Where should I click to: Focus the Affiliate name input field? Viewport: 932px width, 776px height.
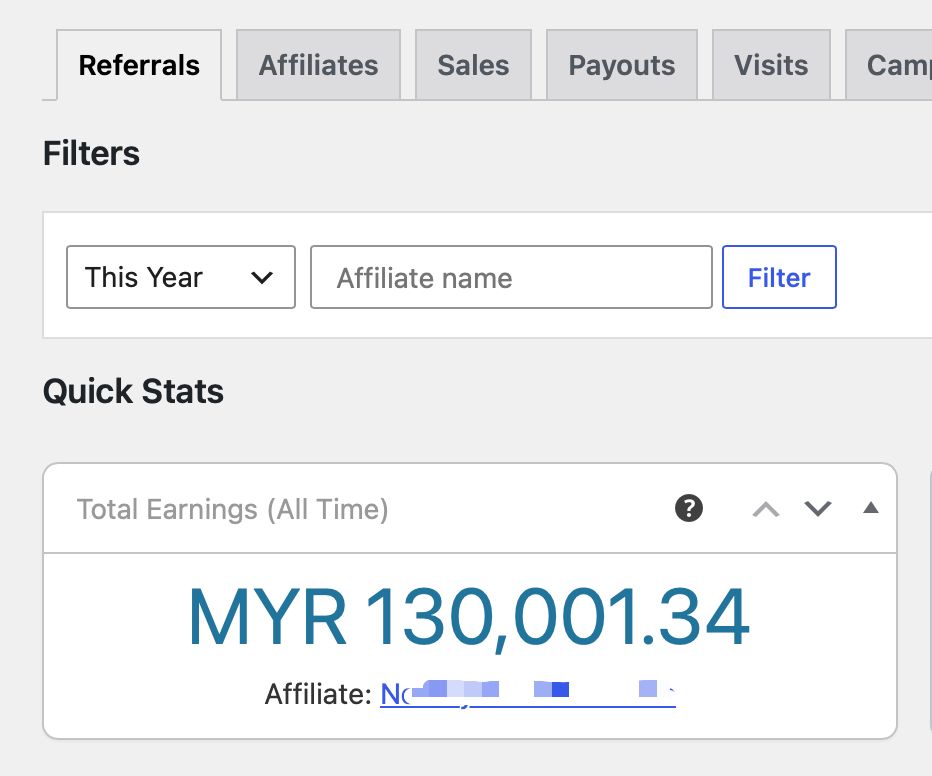click(511, 277)
